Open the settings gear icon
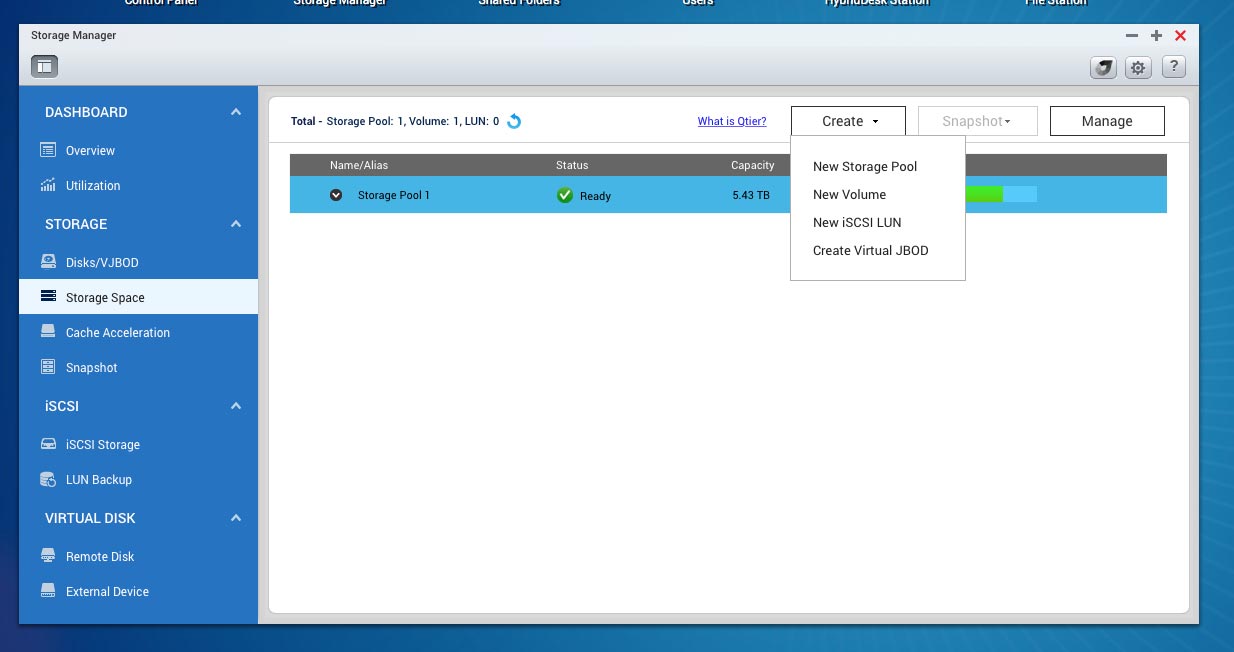 pyautogui.click(x=1138, y=67)
